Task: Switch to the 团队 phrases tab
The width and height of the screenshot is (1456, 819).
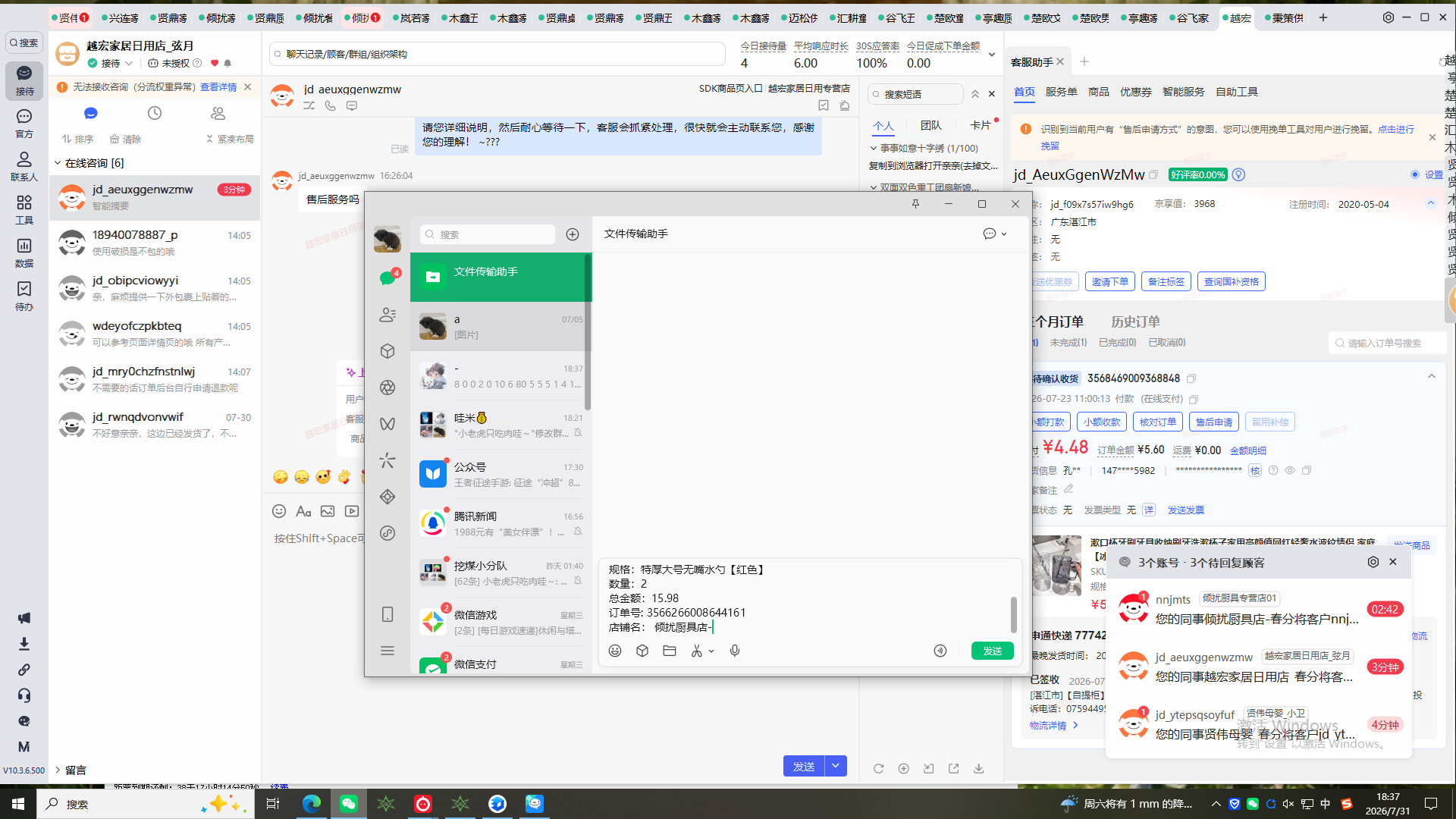Action: click(x=930, y=126)
